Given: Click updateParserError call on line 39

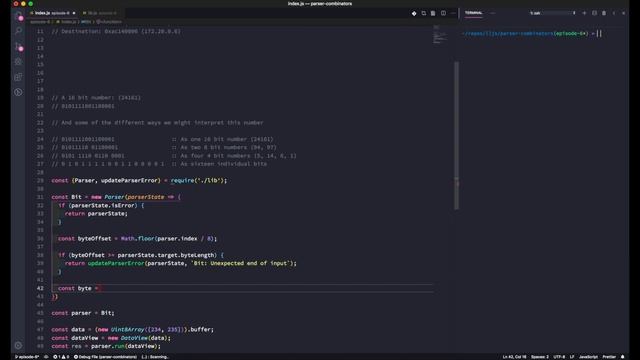Looking at the screenshot, I should [x=116, y=263].
